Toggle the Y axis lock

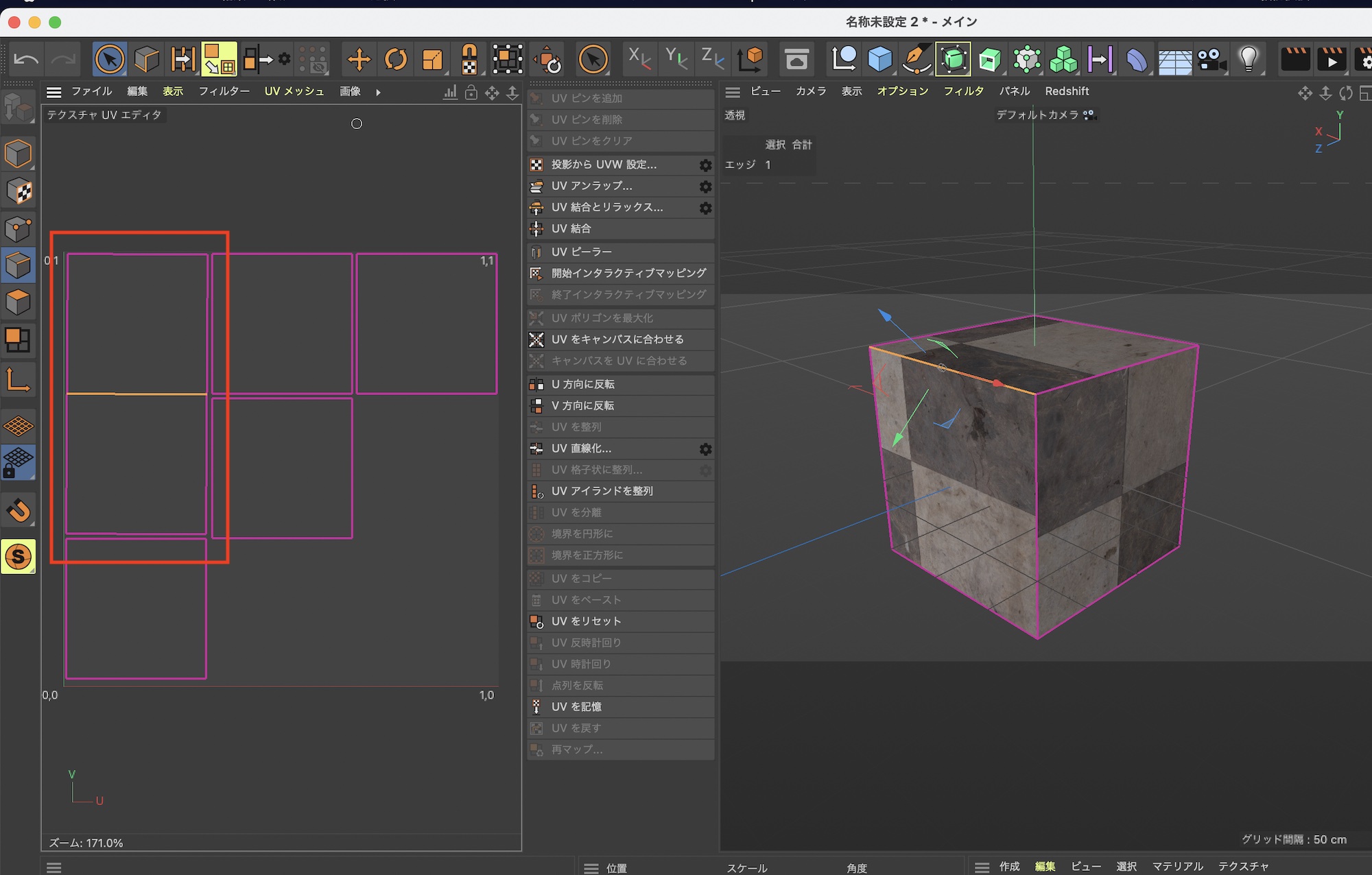coord(676,60)
